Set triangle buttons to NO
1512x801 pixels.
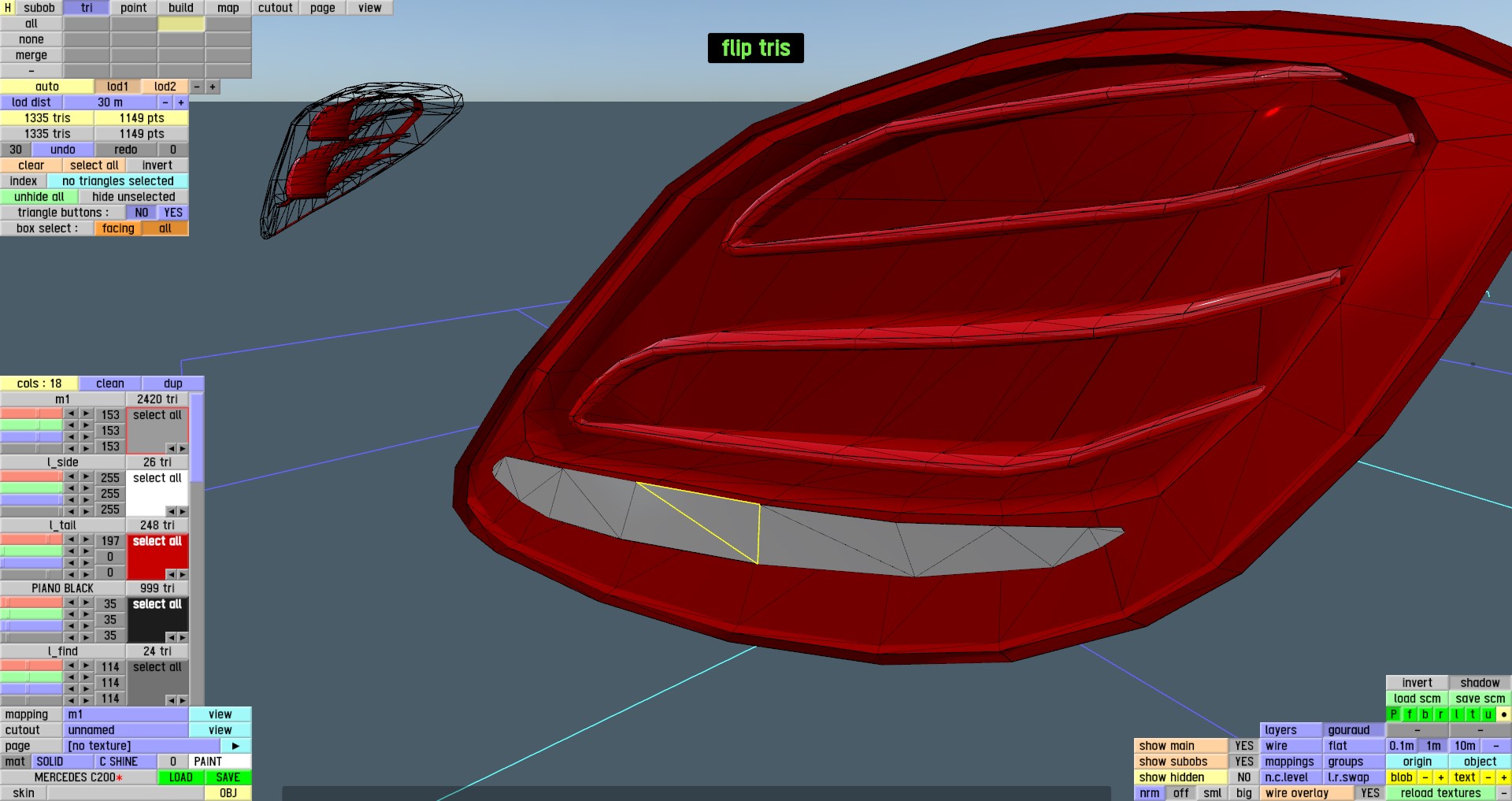(142, 213)
